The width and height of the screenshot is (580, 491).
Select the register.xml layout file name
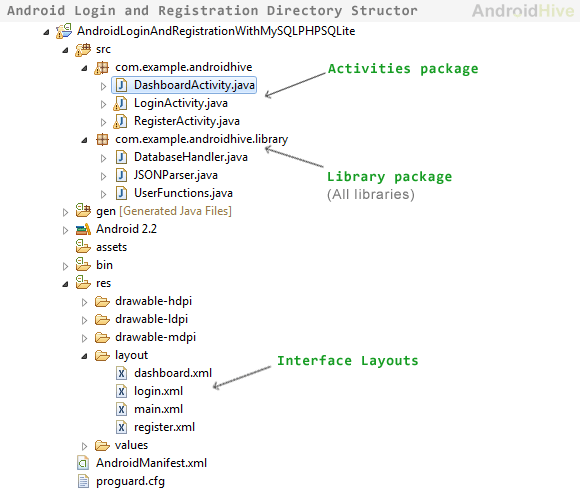click(164, 427)
